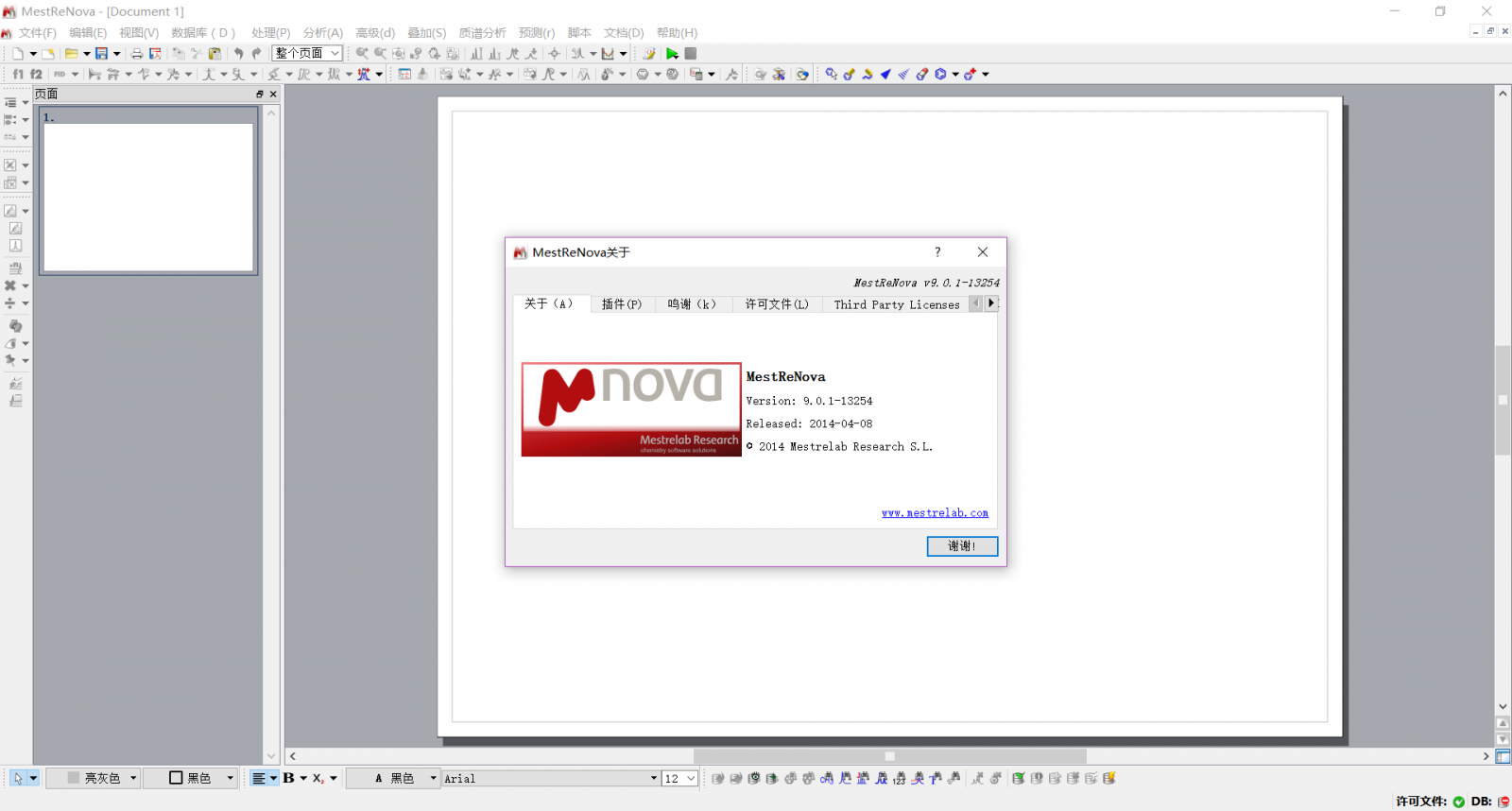Click the Open folder icon
This screenshot has width=1512, height=811.
point(71,54)
